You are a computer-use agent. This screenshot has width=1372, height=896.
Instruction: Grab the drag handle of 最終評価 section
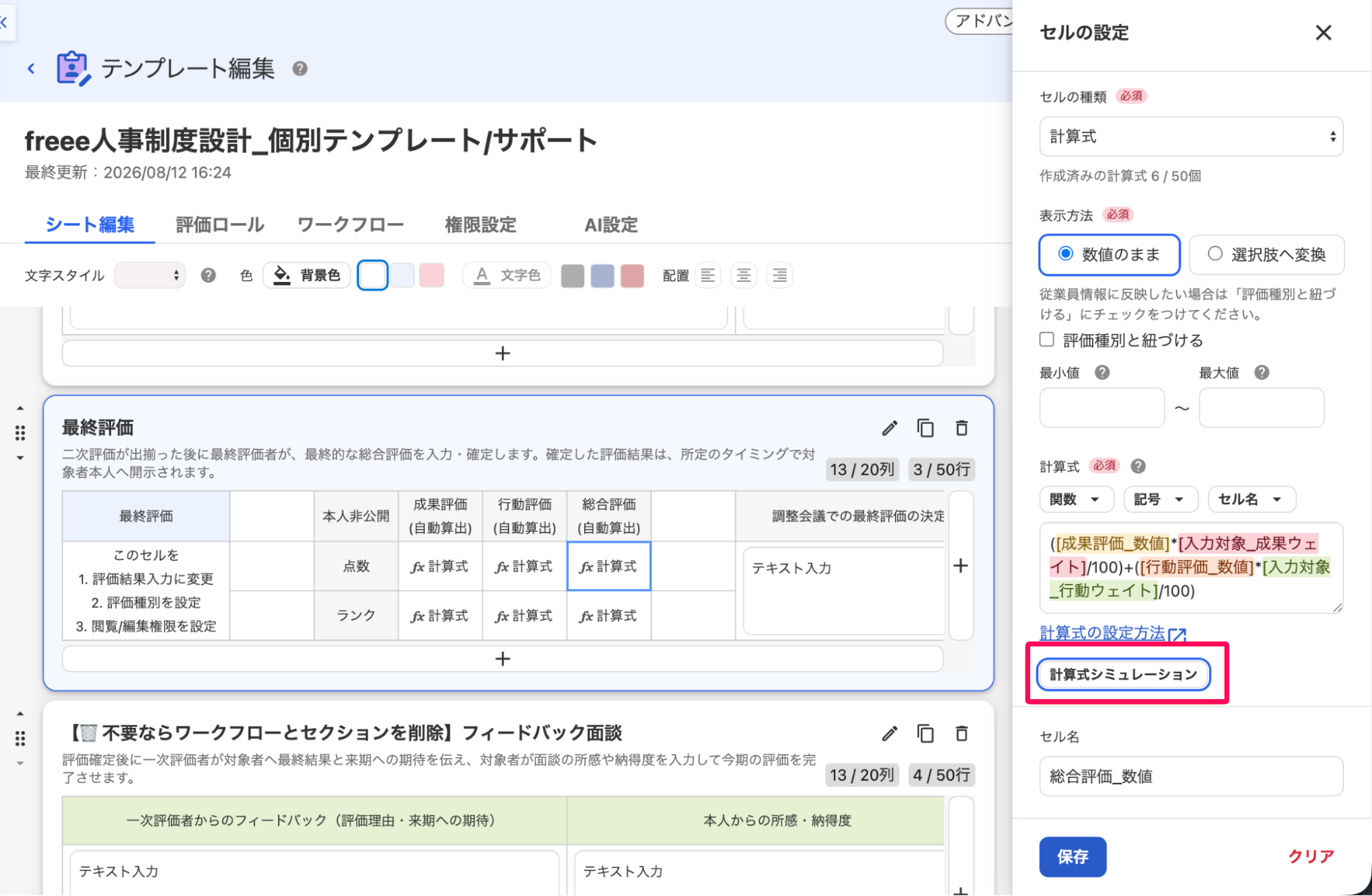pos(20,433)
